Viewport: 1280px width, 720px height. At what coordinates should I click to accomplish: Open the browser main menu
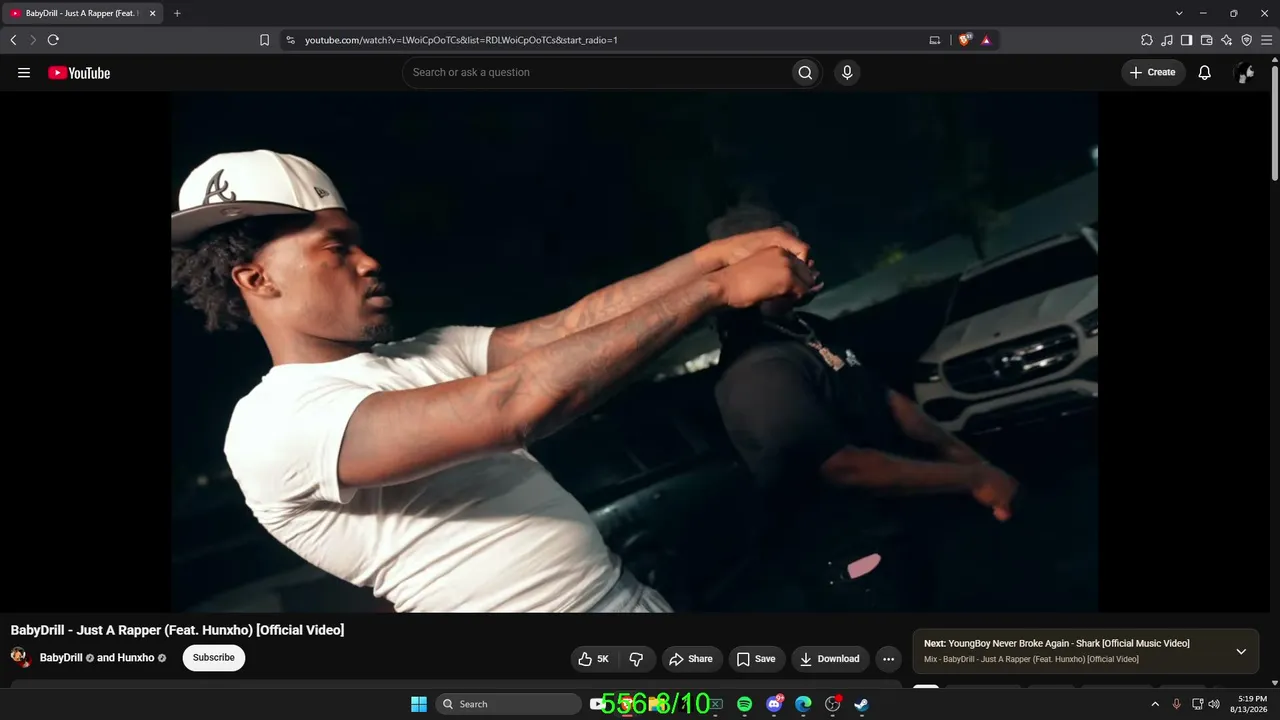[x=1267, y=40]
